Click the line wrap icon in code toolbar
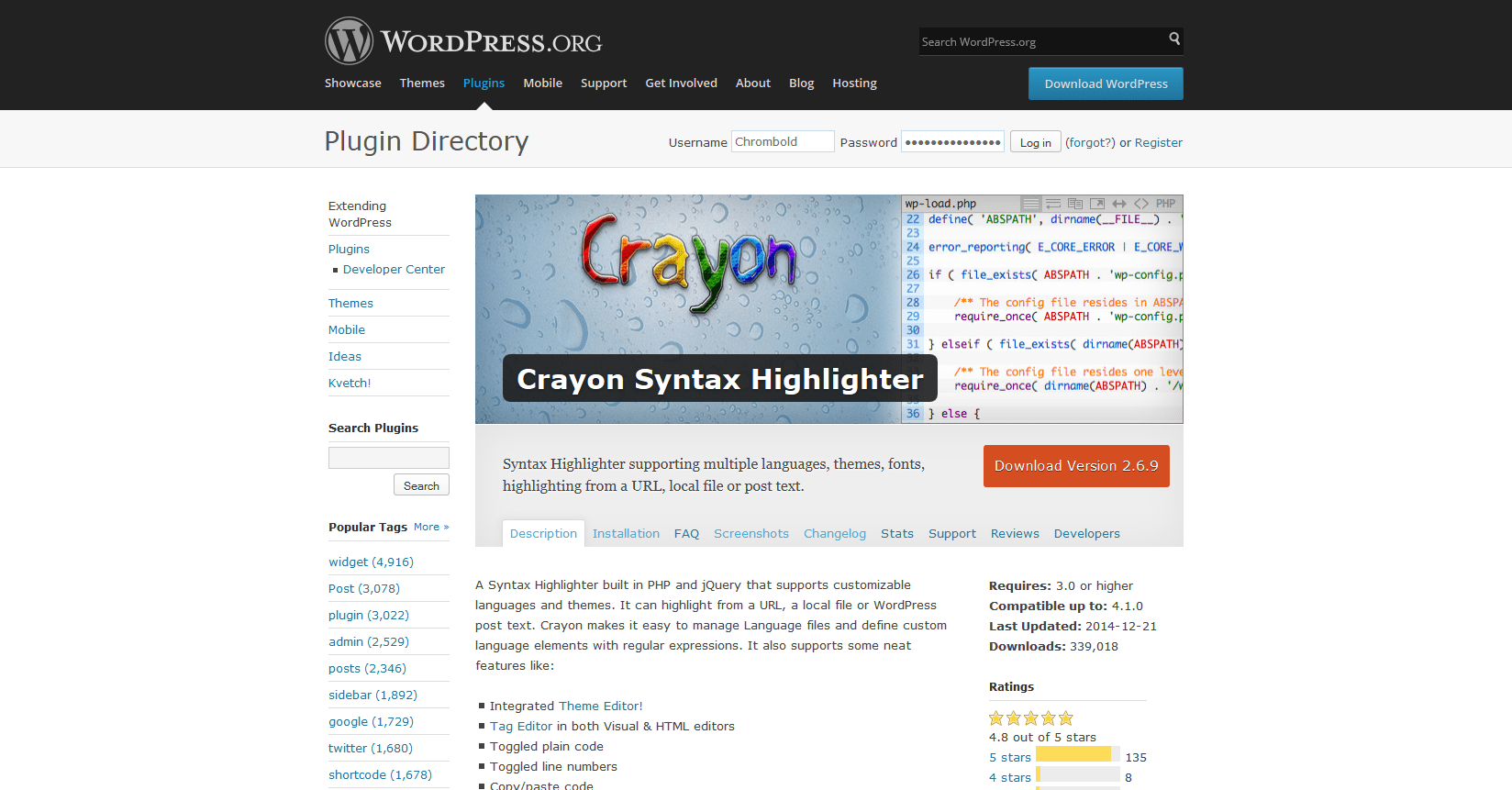Viewport: 1512px width, 790px height. point(1053,204)
